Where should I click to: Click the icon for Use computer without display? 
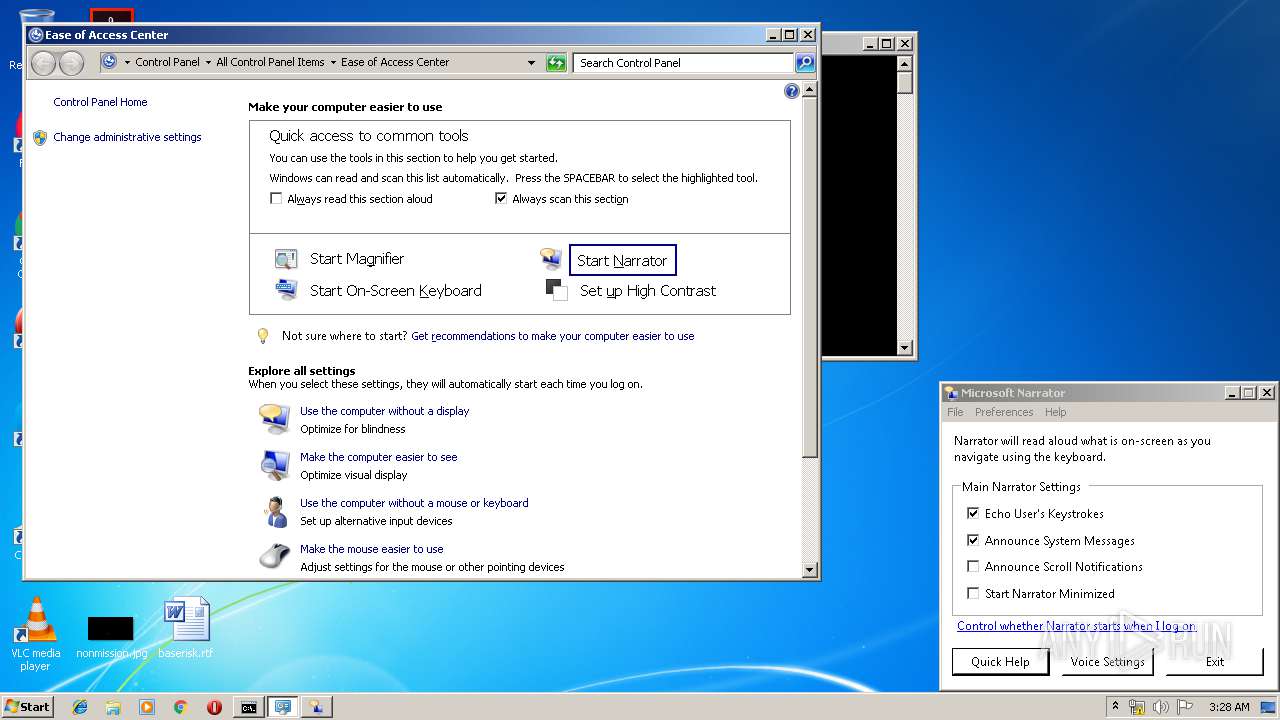pyautogui.click(x=275, y=419)
